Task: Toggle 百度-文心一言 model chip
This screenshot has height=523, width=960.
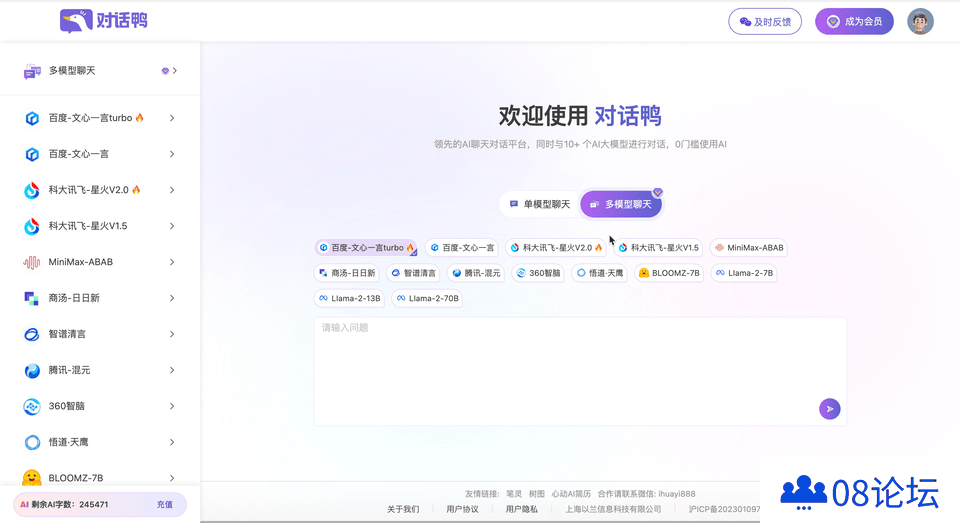Action: click(x=462, y=247)
